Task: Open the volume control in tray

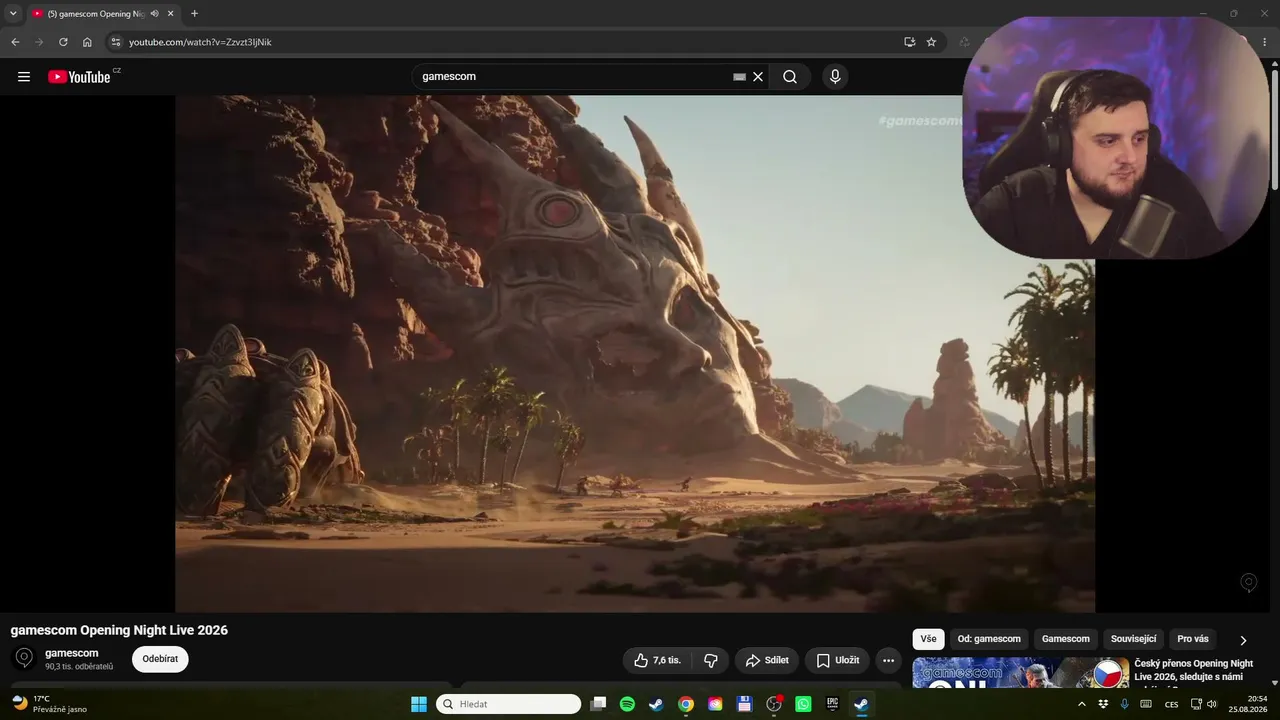Action: point(1212,704)
